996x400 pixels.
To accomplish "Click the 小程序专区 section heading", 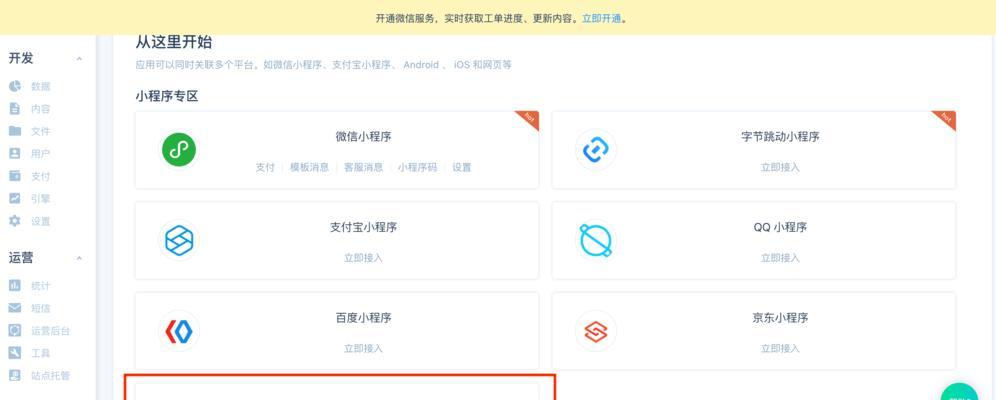I will click(166, 96).
